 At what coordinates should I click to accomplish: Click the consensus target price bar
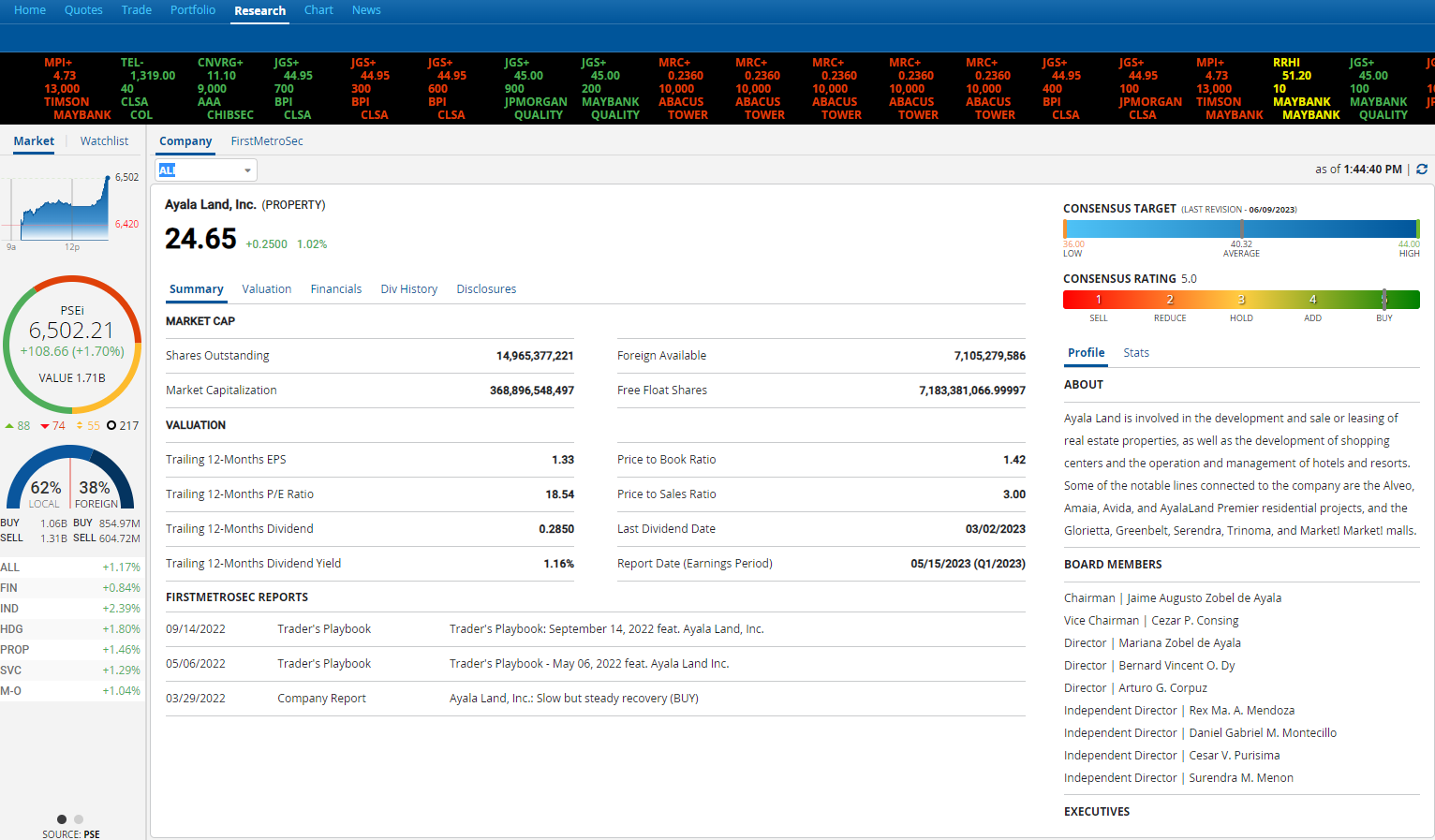(x=1241, y=228)
